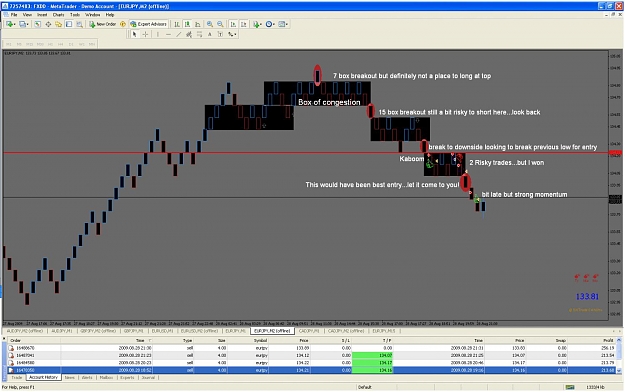Open the Periods clock dropdown

tap(270, 24)
